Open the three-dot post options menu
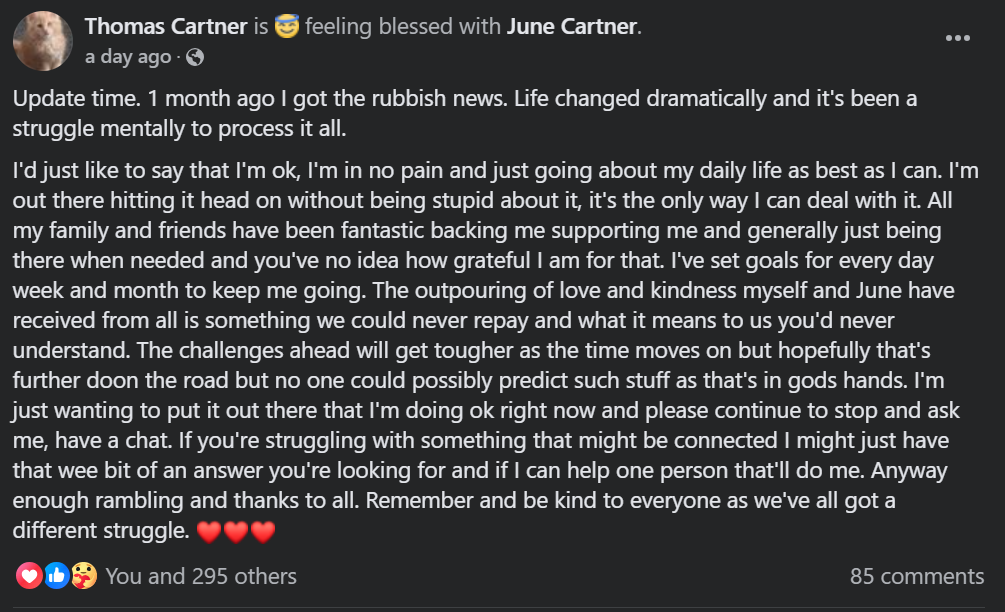The width and height of the screenshot is (1005, 612). pyautogui.click(x=958, y=38)
